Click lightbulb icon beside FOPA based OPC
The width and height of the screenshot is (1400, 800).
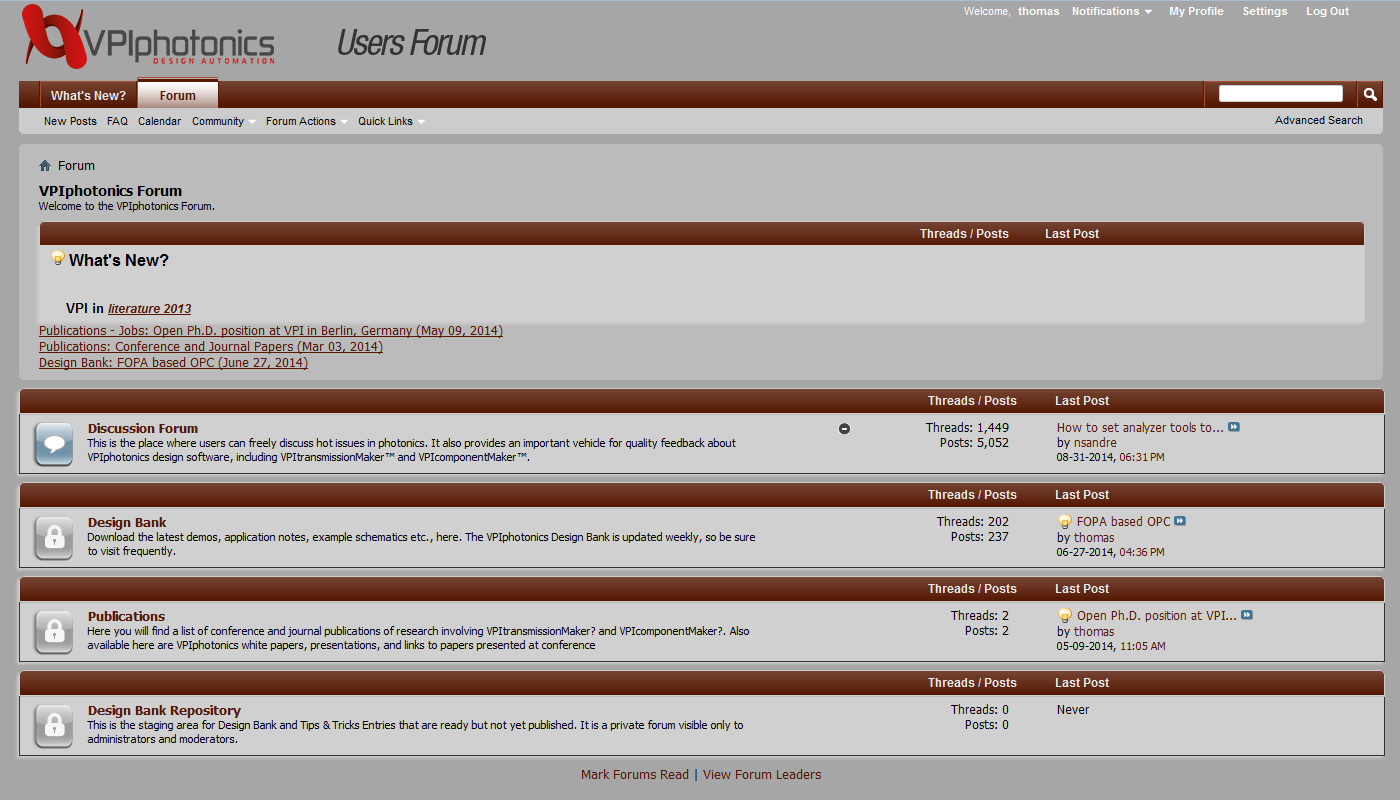[1065, 521]
